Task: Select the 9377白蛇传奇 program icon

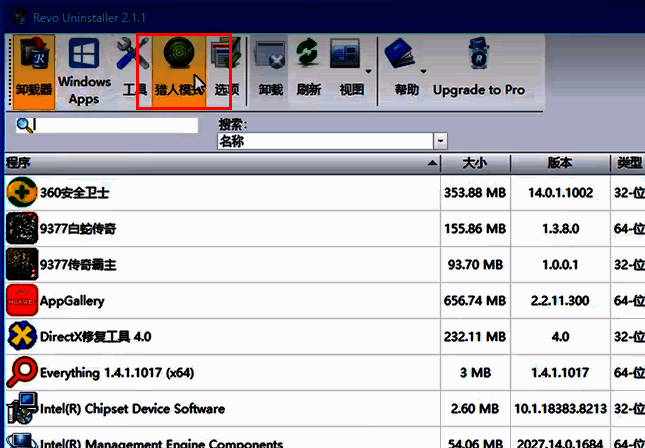Action: [22, 228]
